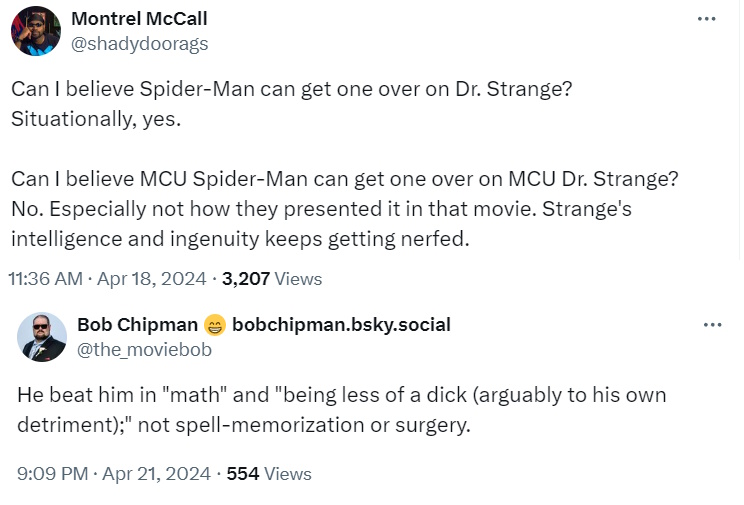
Task: Click the reply line starting "He beat him in"
Action: click(342, 395)
